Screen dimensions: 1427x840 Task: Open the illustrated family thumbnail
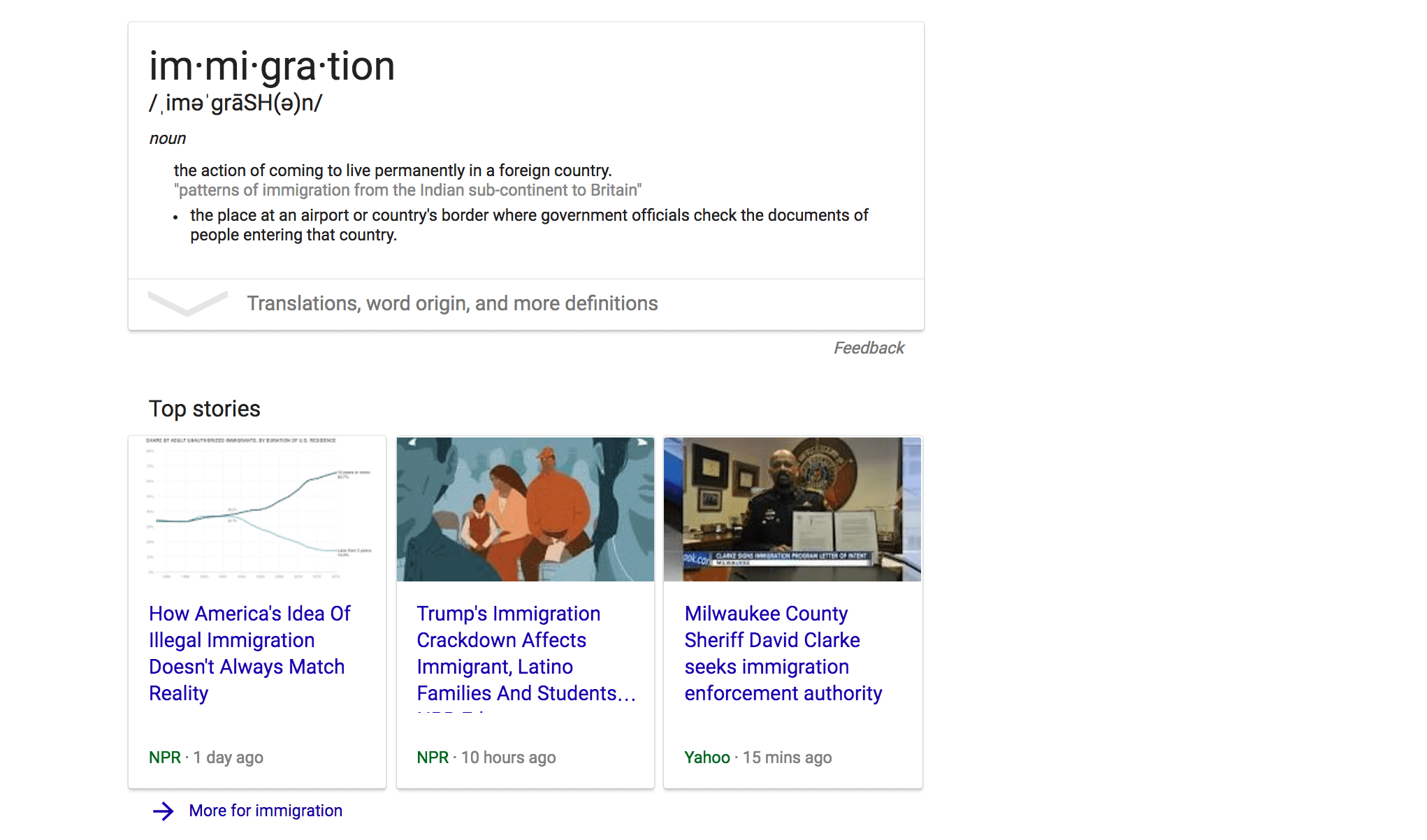coord(526,509)
